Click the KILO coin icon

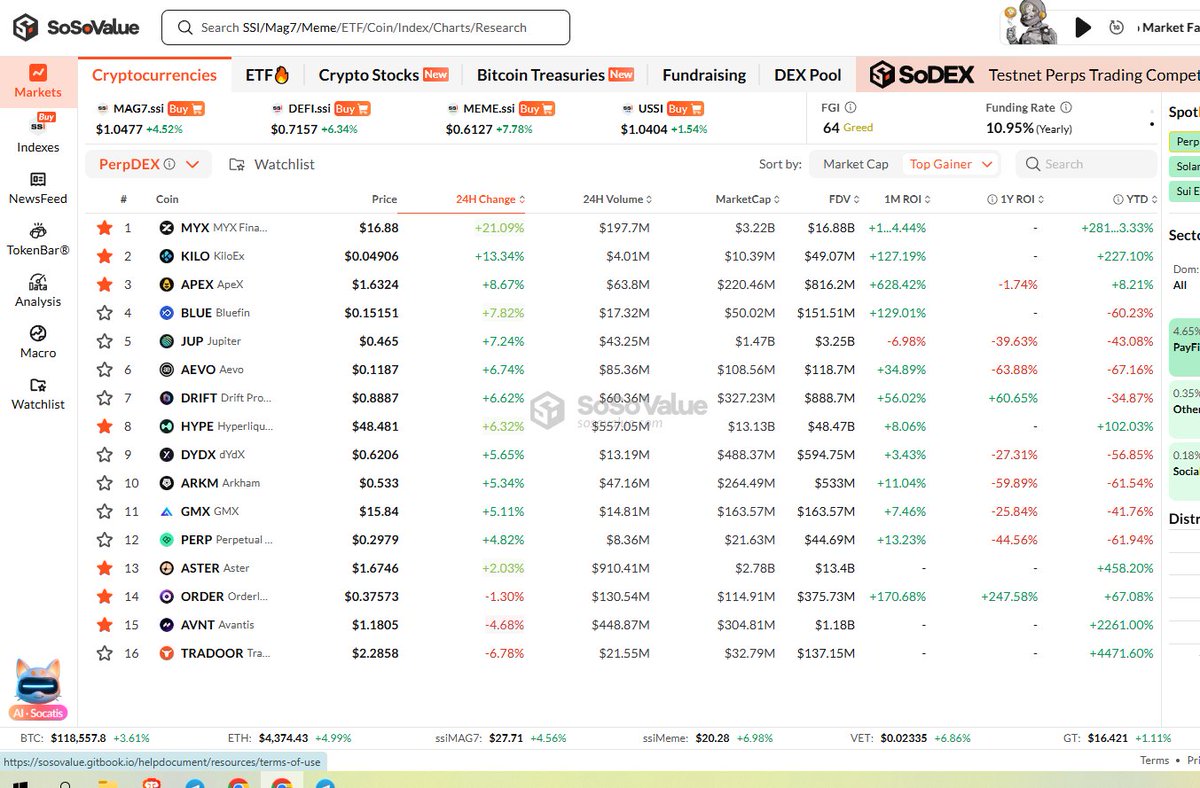tap(167, 256)
